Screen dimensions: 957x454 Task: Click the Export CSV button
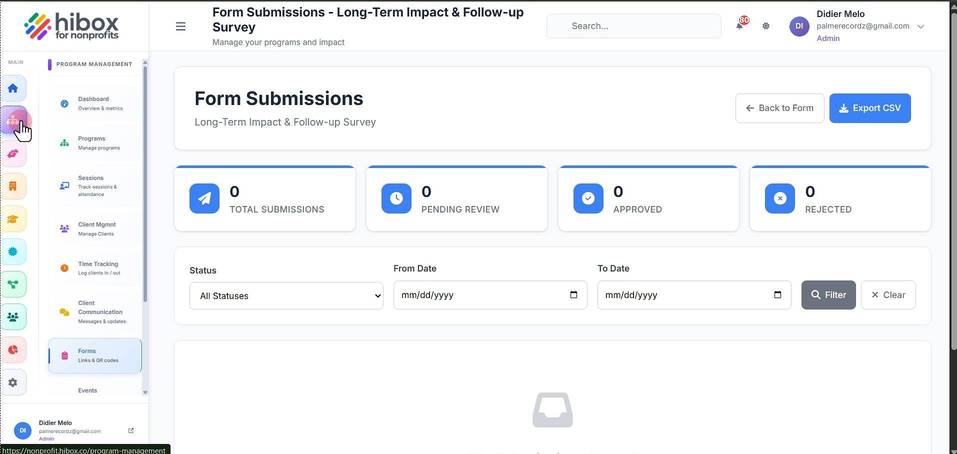coord(870,108)
